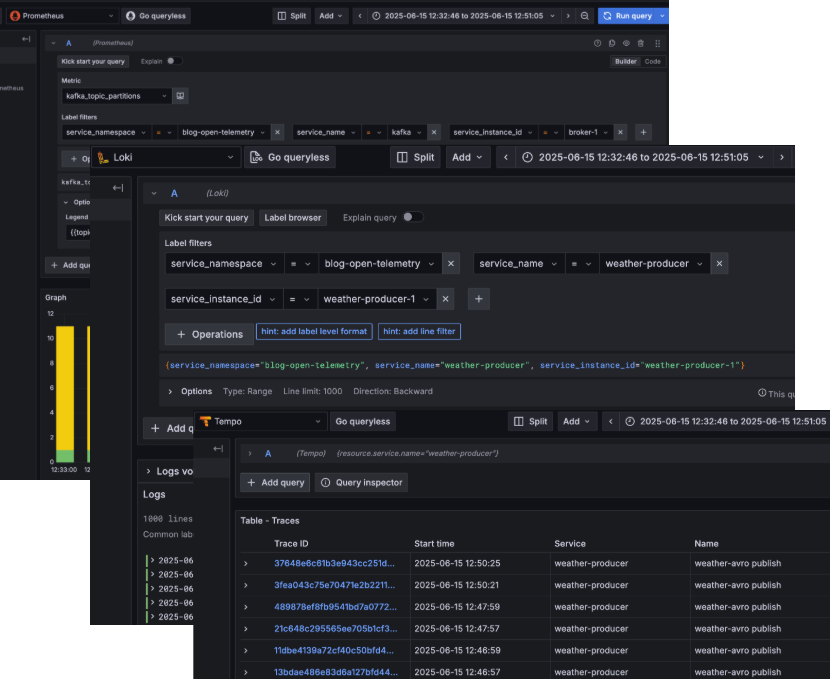Viewport: 830px width, 680px height.
Task: Open trace link starting with 489878ef8fb9541b
Action: tap(335, 607)
